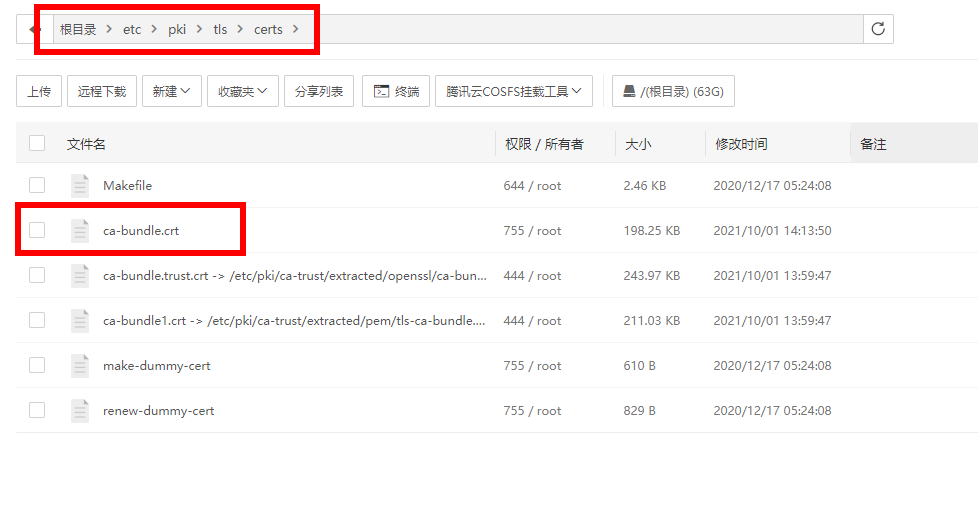978x512 pixels.
Task: Click the 211.03 KB size value
Action: [x=652, y=320]
